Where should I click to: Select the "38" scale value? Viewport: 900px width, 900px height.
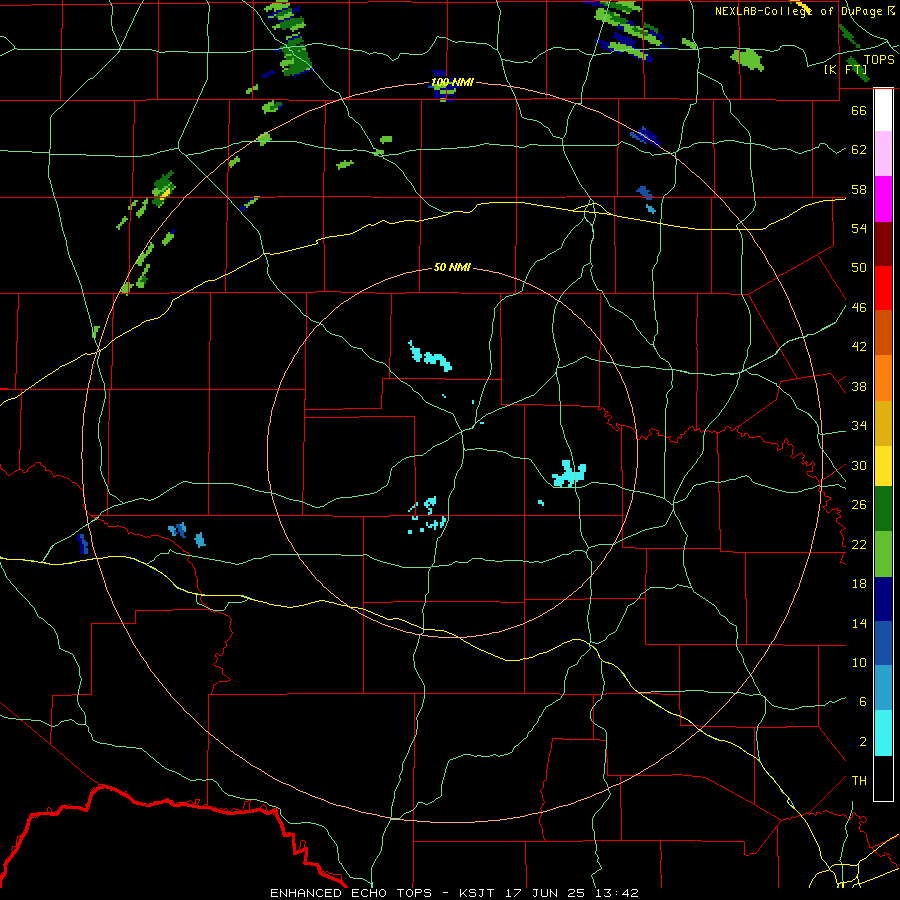pos(859,387)
